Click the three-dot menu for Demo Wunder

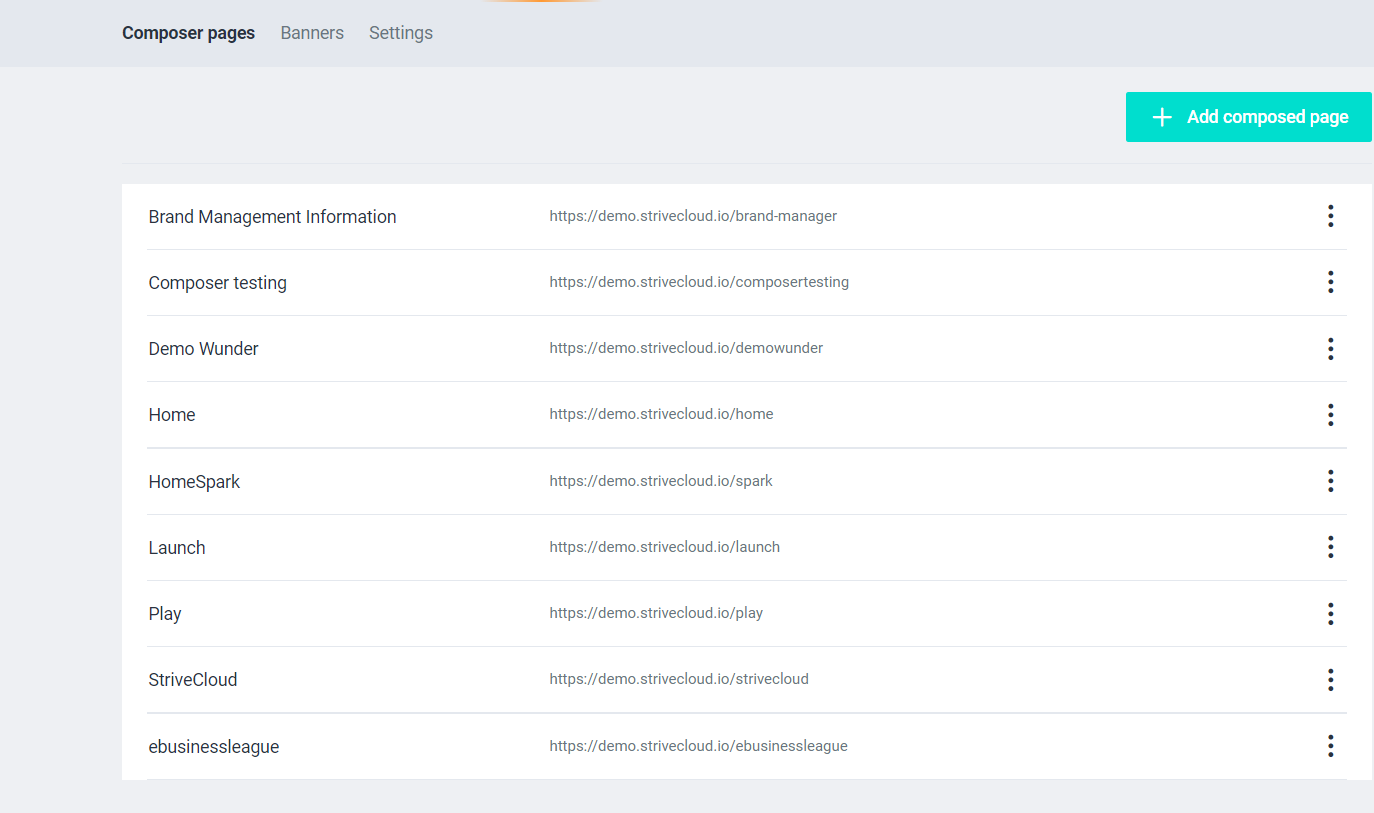coord(1331,348)
